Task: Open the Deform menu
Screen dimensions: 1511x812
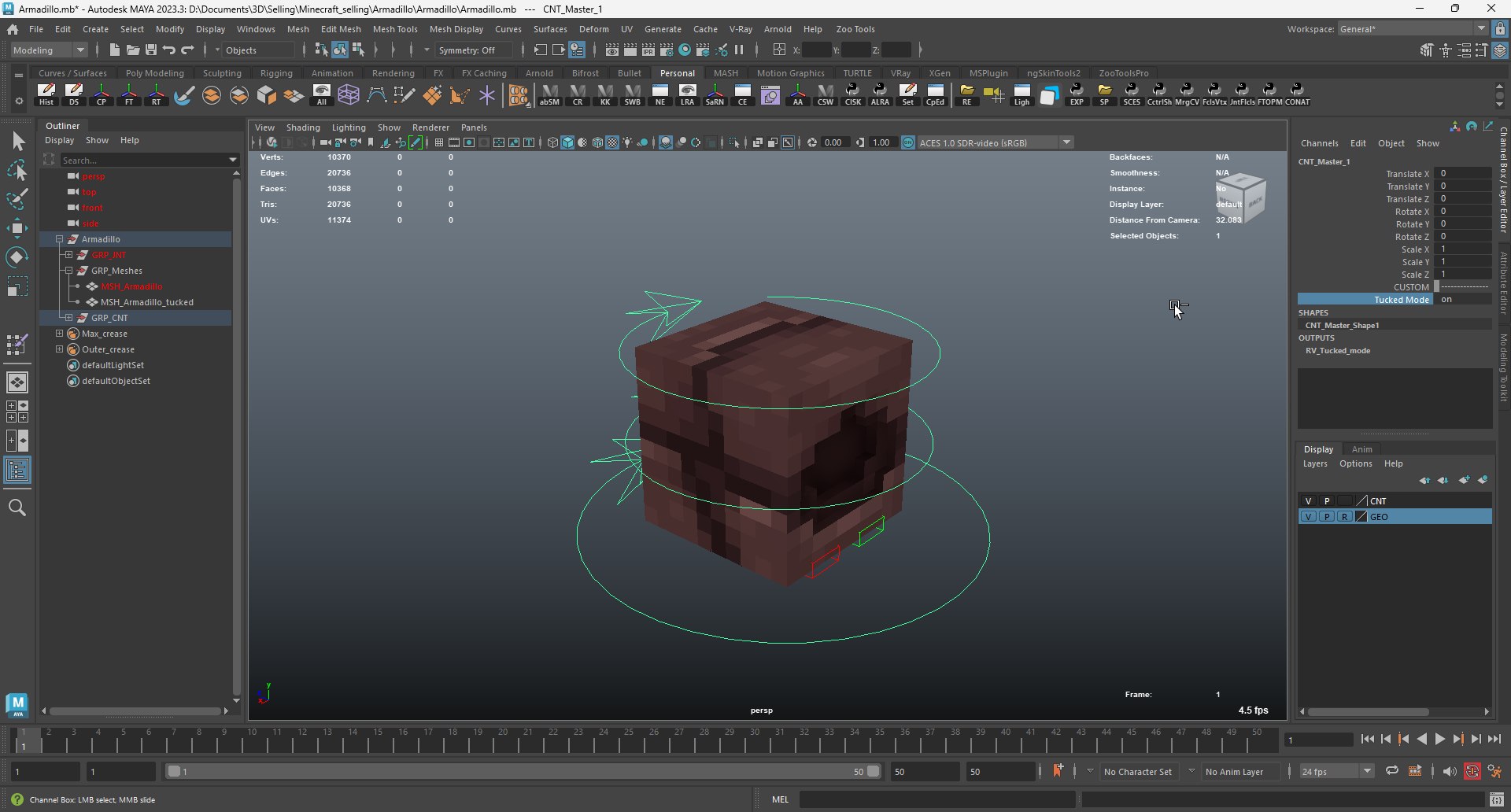Action: (x=594, y=29)
